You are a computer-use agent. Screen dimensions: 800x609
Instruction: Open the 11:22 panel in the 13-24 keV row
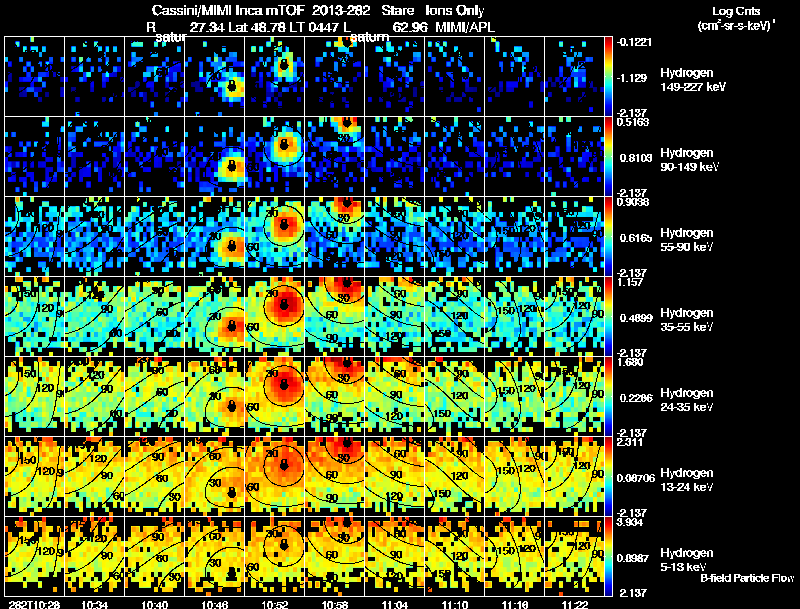coord(574,476)
